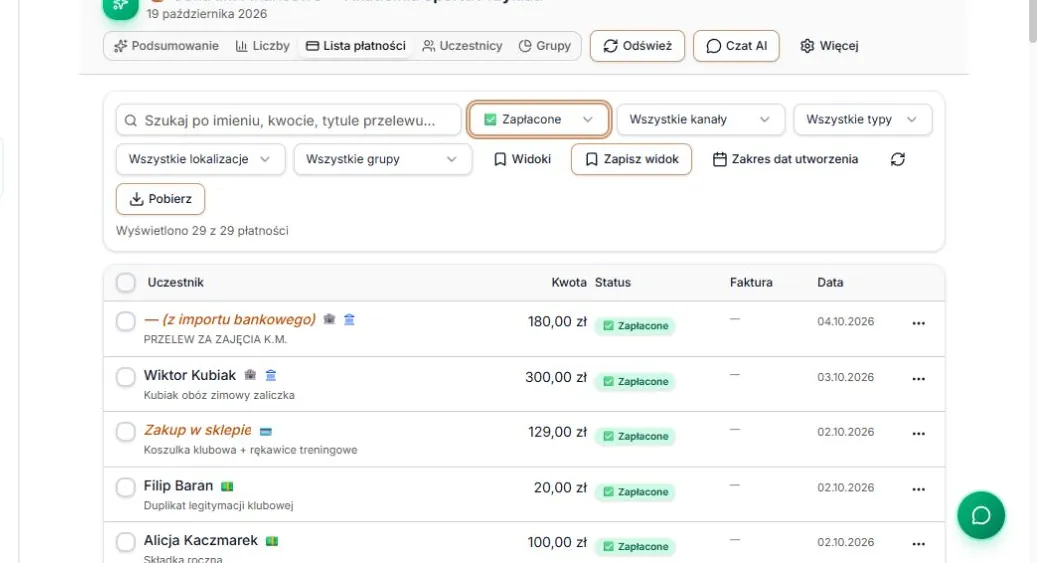Click the reset filters refresh icon
Image resolution: width=1037 pixels, height=563 pixels.
[x=897, y=159]
